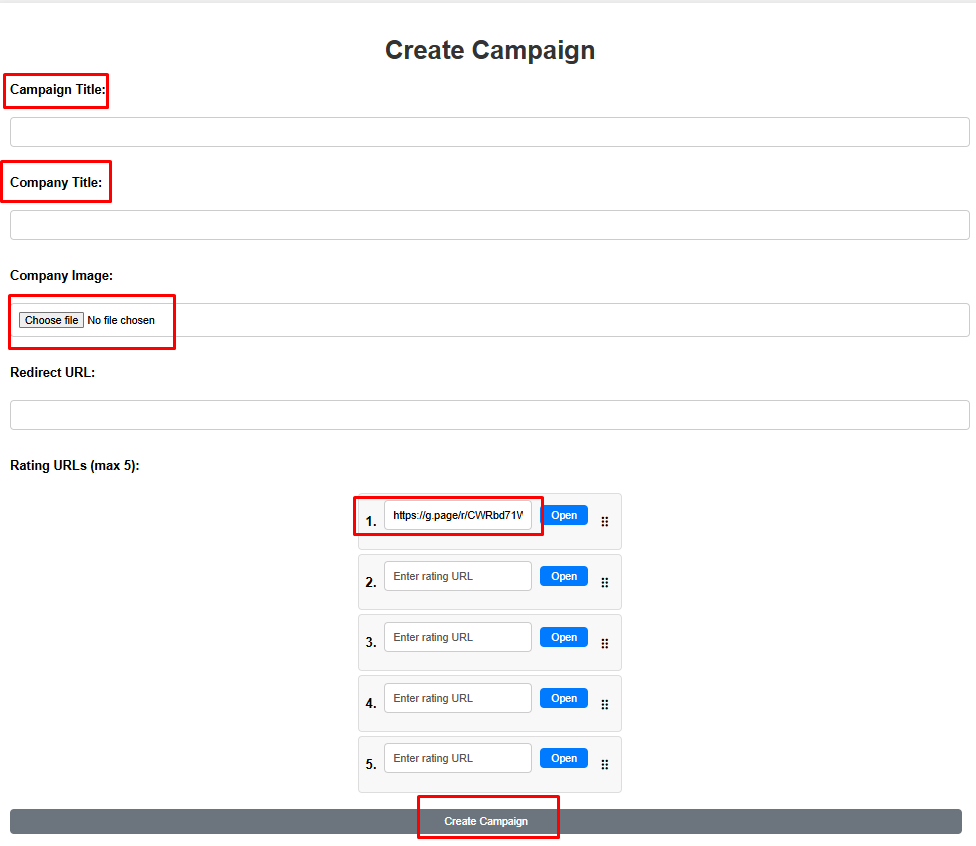
Task: Focus the Redirect URL text field
Action: [489, 415]
